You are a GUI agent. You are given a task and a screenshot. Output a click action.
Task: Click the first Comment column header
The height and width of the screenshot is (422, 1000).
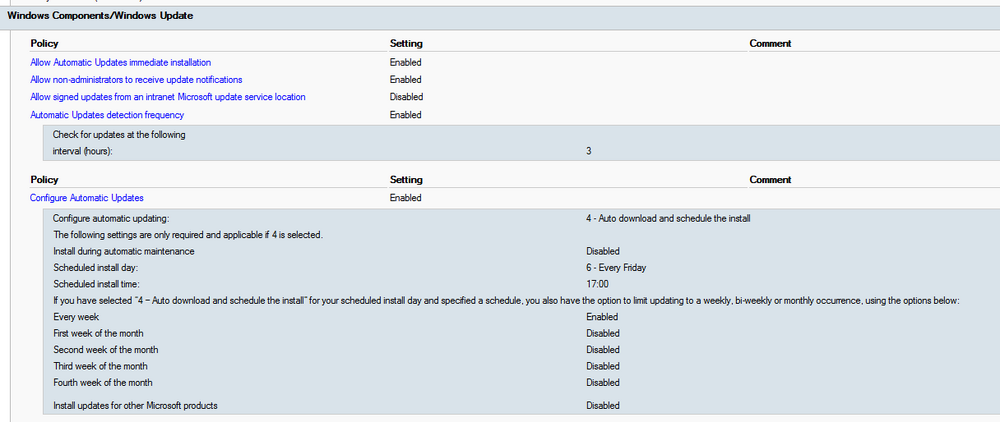[x=770, y=43]
